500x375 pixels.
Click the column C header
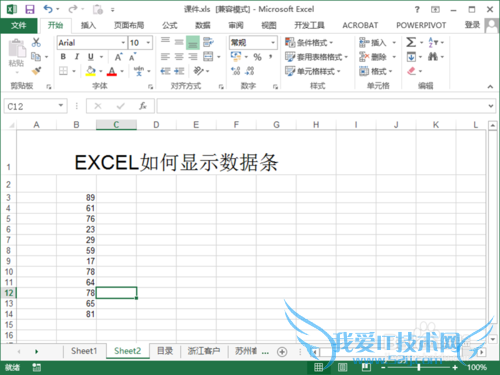pyautogui.click(x=116, y=125)
